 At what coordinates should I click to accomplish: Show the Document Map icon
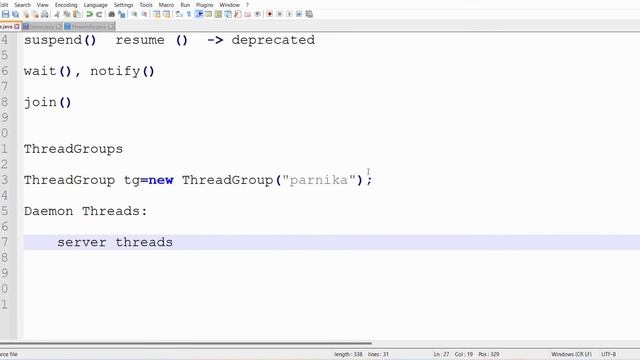tap(218, 14)
